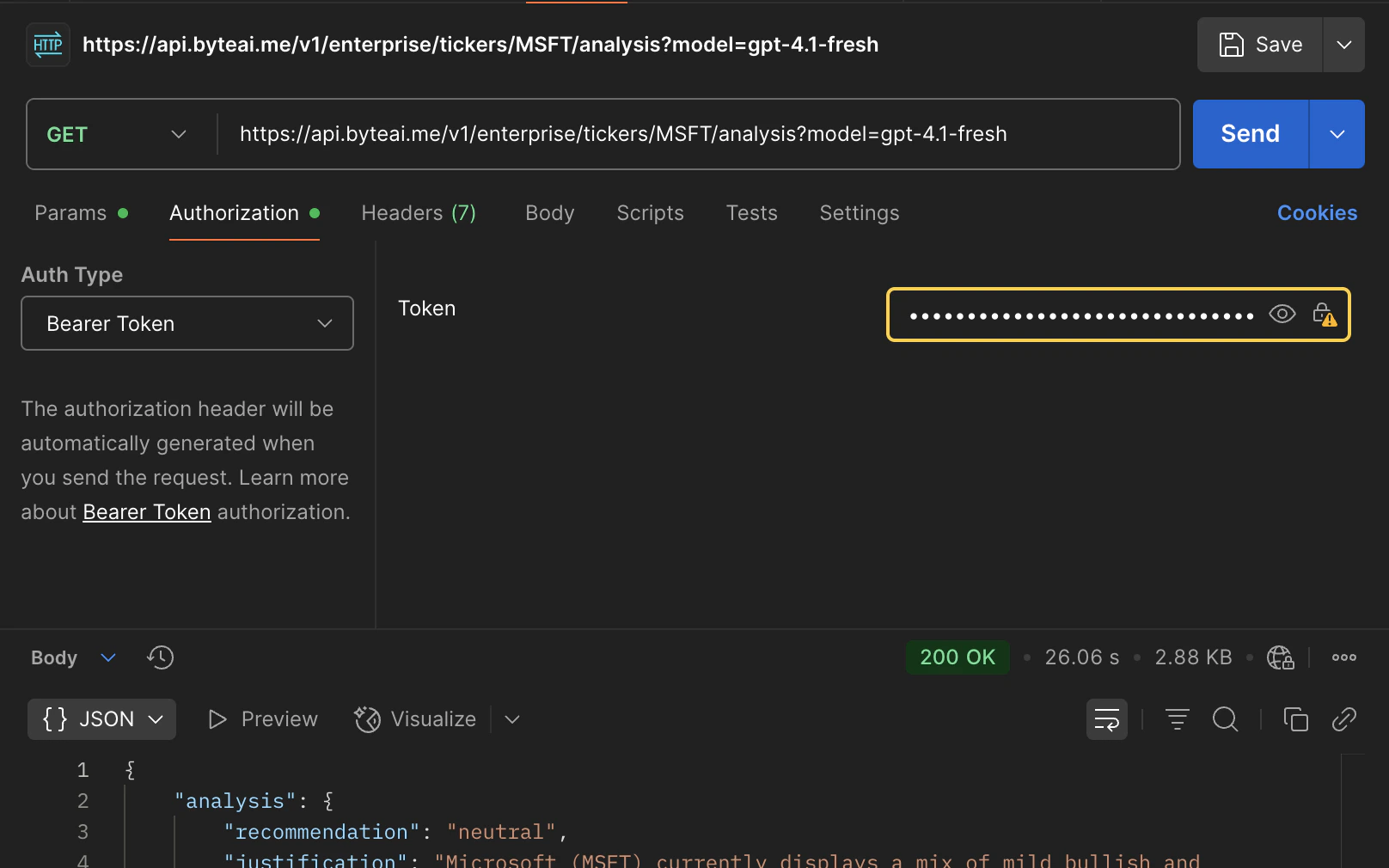Open the GET method dropdown
This screenshot has width=1389, height=868.
119,134
